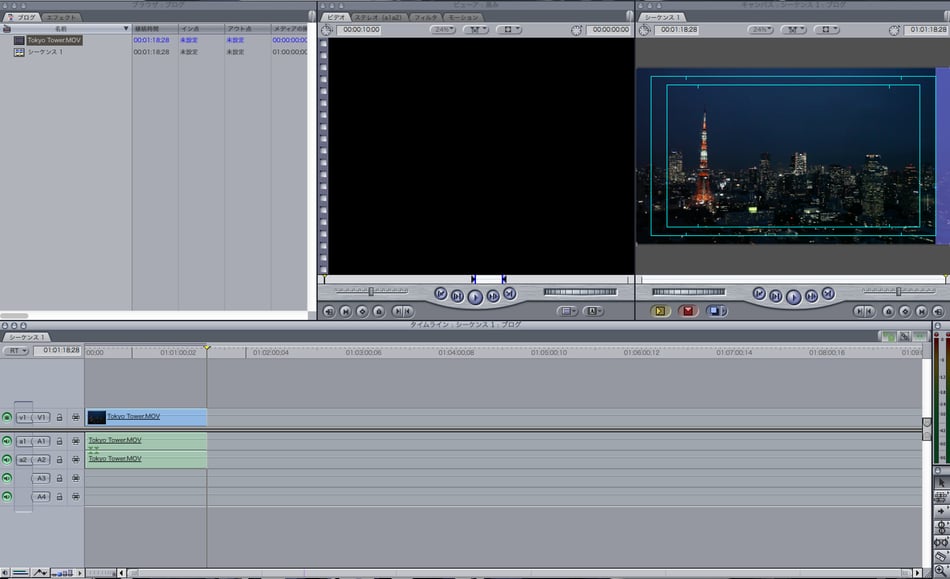This screenshot has width=950, height=579.
Task: Click the Viewer shuttle control slider
Action: 370,291
